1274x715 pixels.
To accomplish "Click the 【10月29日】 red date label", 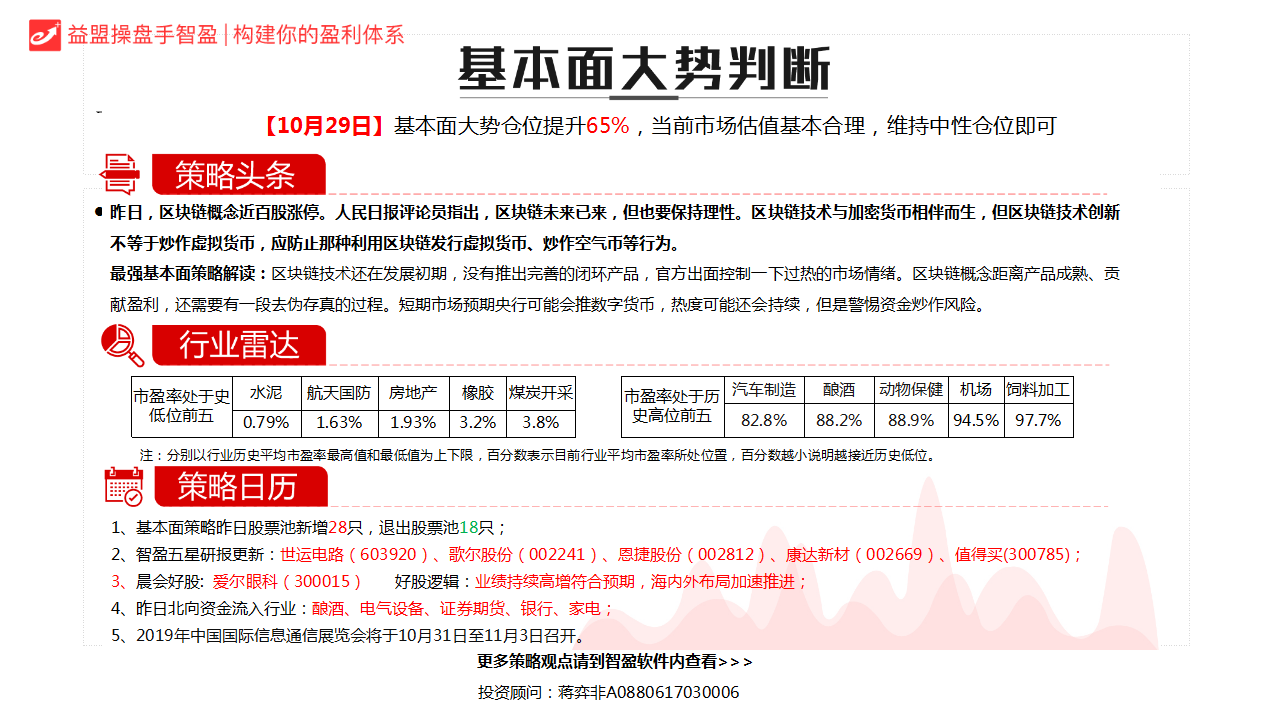I will (x=323, y=126).
